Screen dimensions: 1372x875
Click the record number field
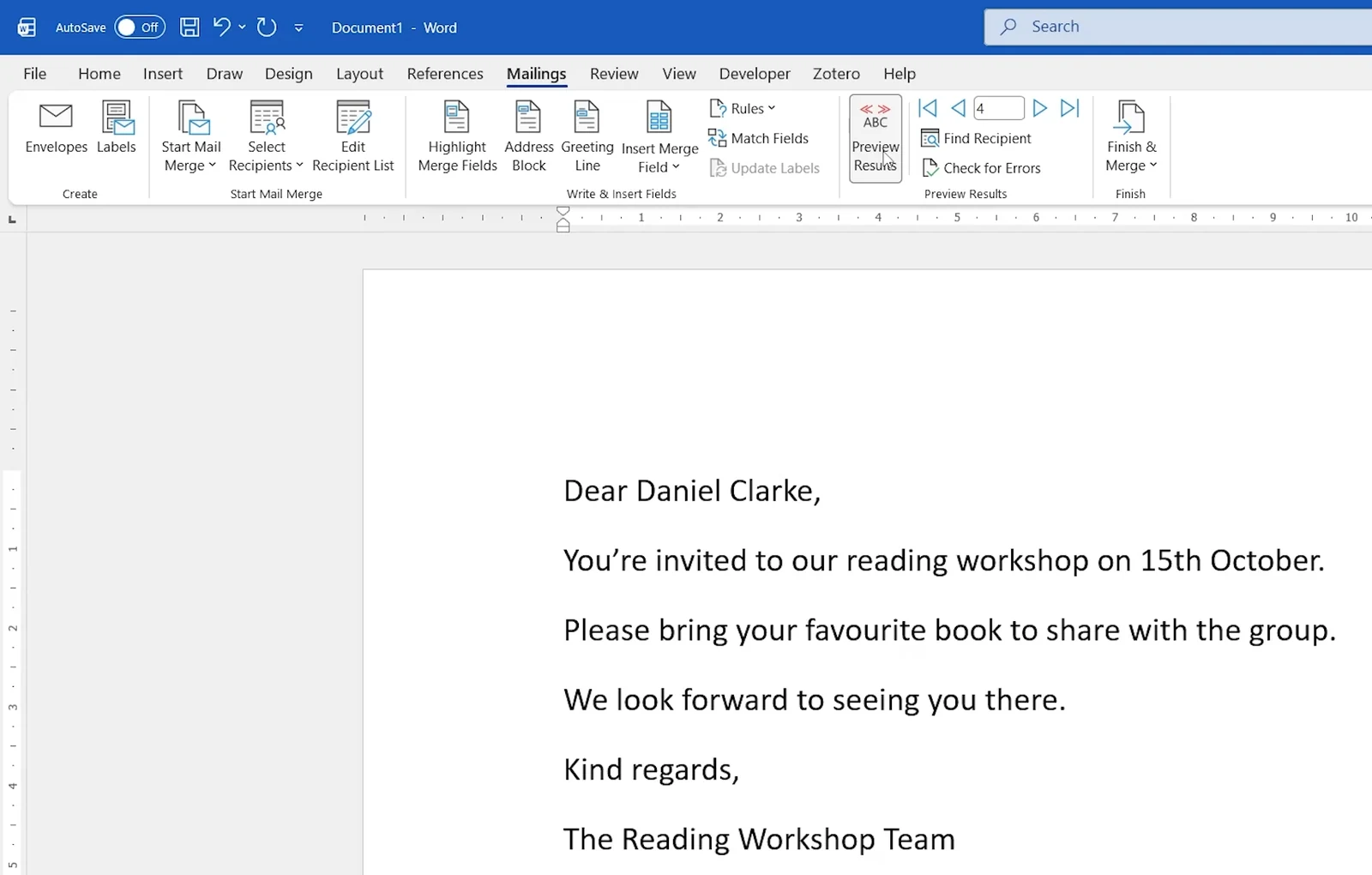pos(999,108)
